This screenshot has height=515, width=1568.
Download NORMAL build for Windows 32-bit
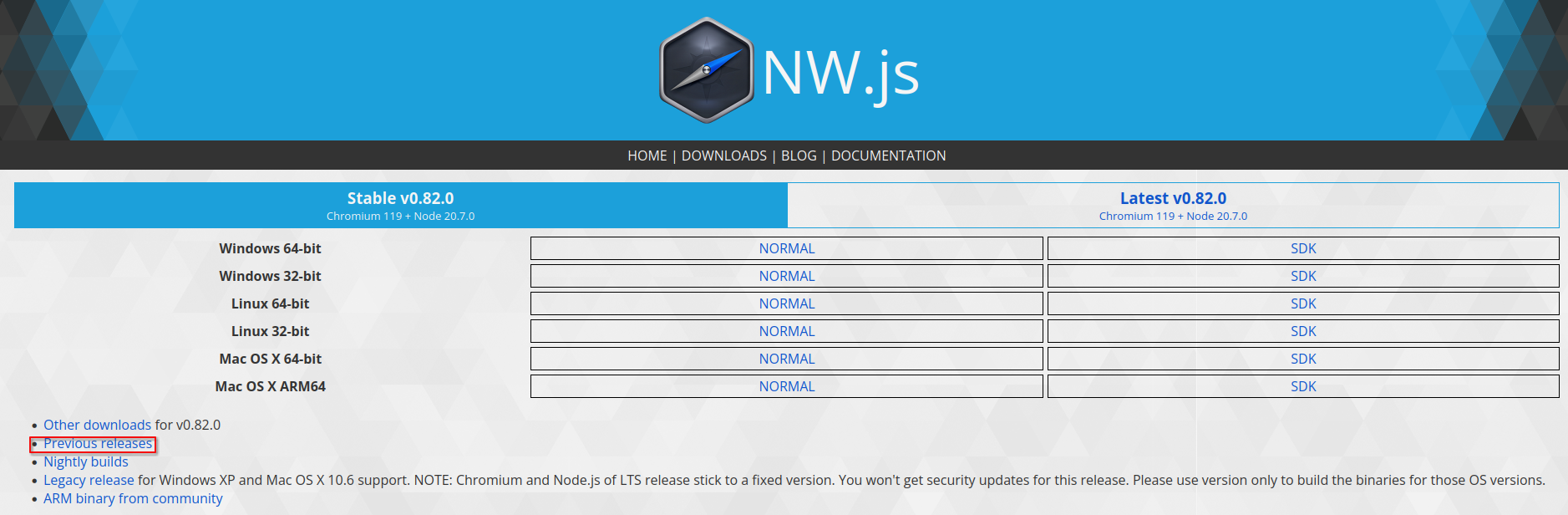point(786,276)
